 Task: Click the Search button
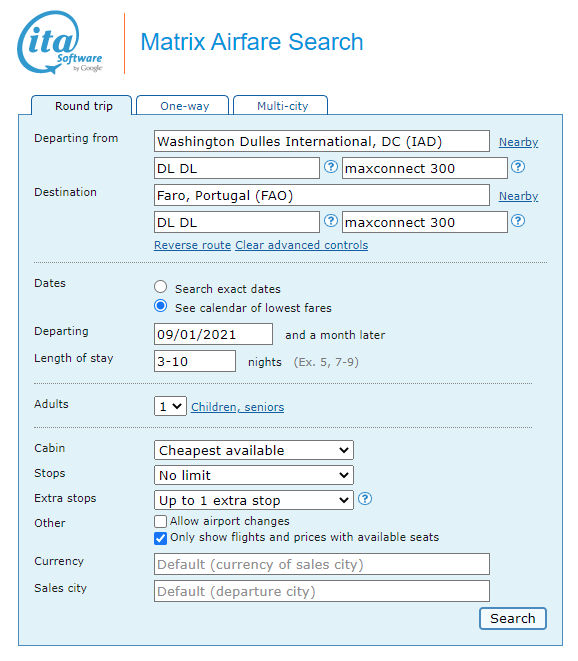[x=513, y=618]
